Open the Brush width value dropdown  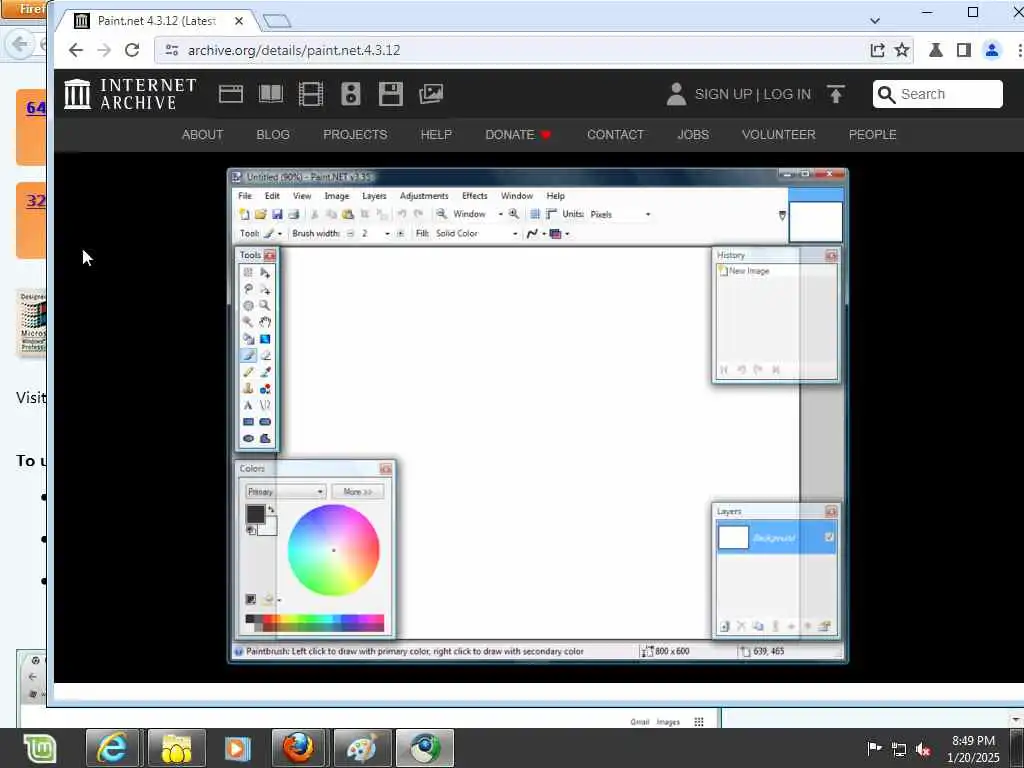(x=387, y=233)
